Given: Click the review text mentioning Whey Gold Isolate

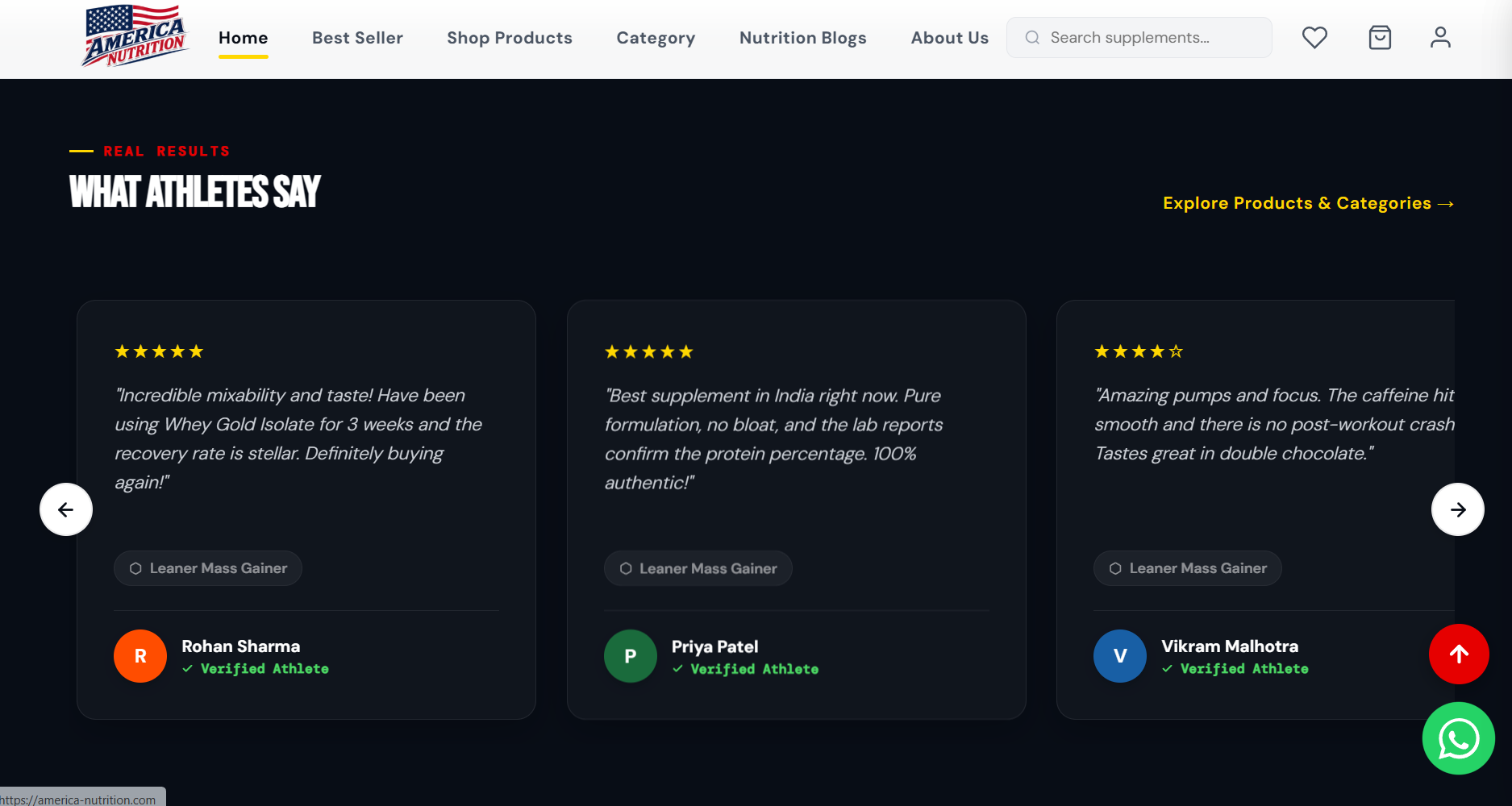Looking at the screenshot, I should pyautogui.click(x=298, y=438).
